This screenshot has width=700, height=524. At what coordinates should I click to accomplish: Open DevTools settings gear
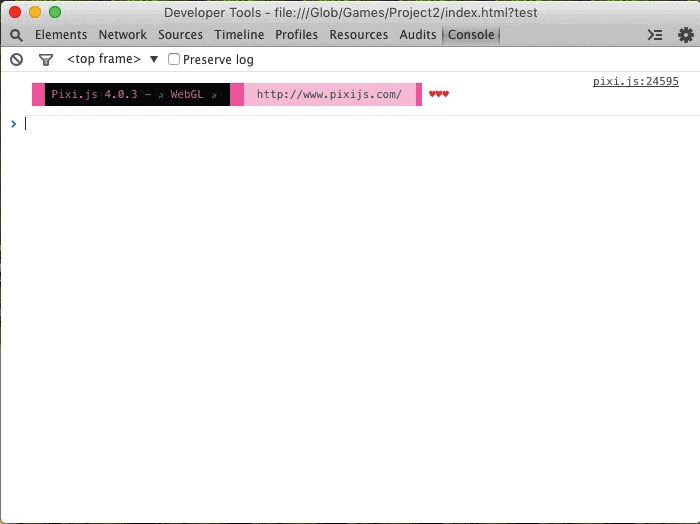coord(685,35)
